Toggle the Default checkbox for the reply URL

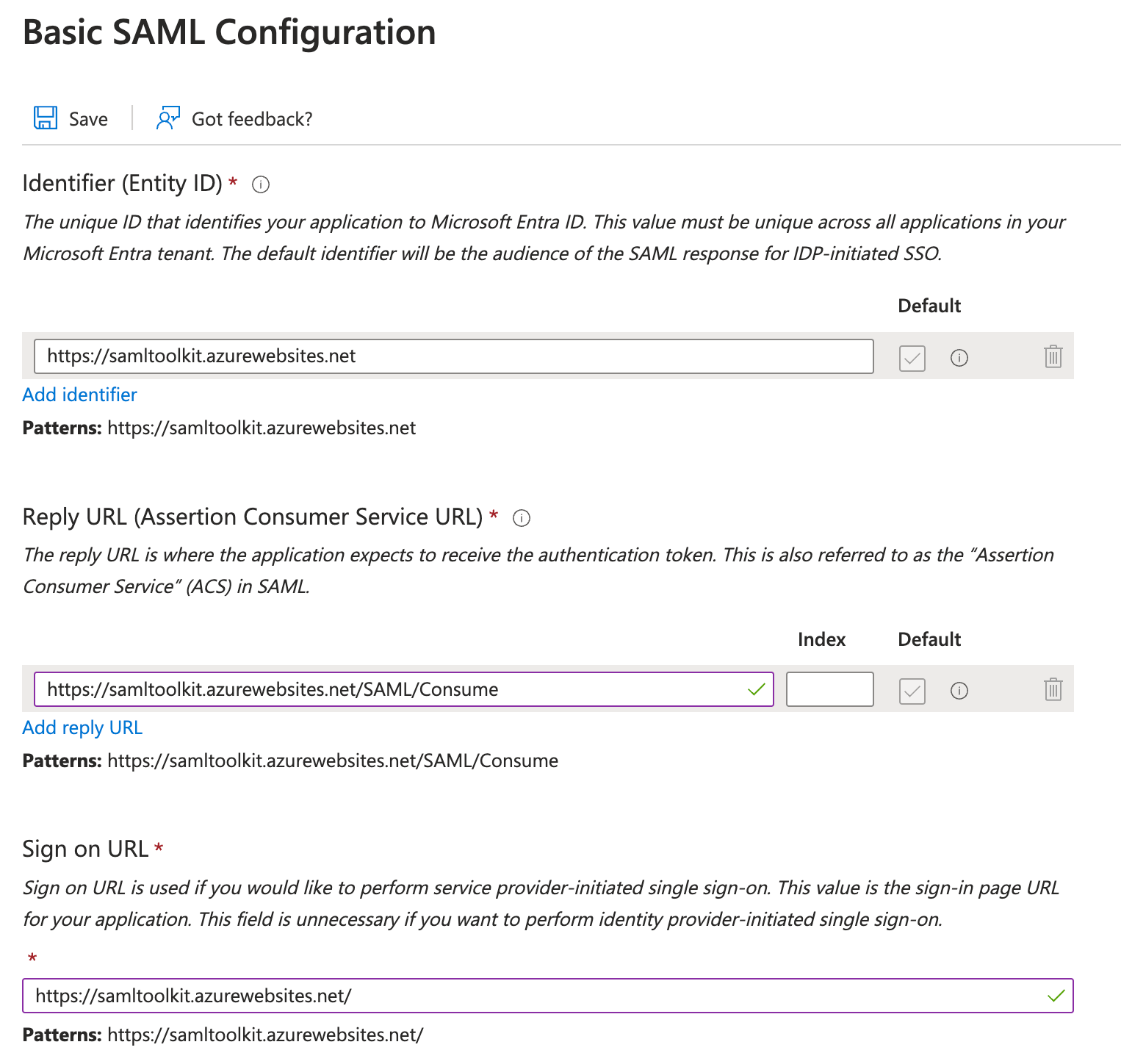coord(912,691)
